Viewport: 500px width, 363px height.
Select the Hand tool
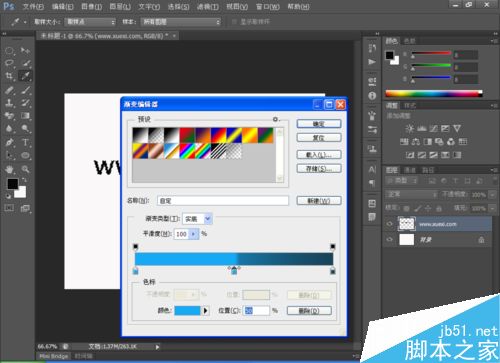[x=9, y=169]
